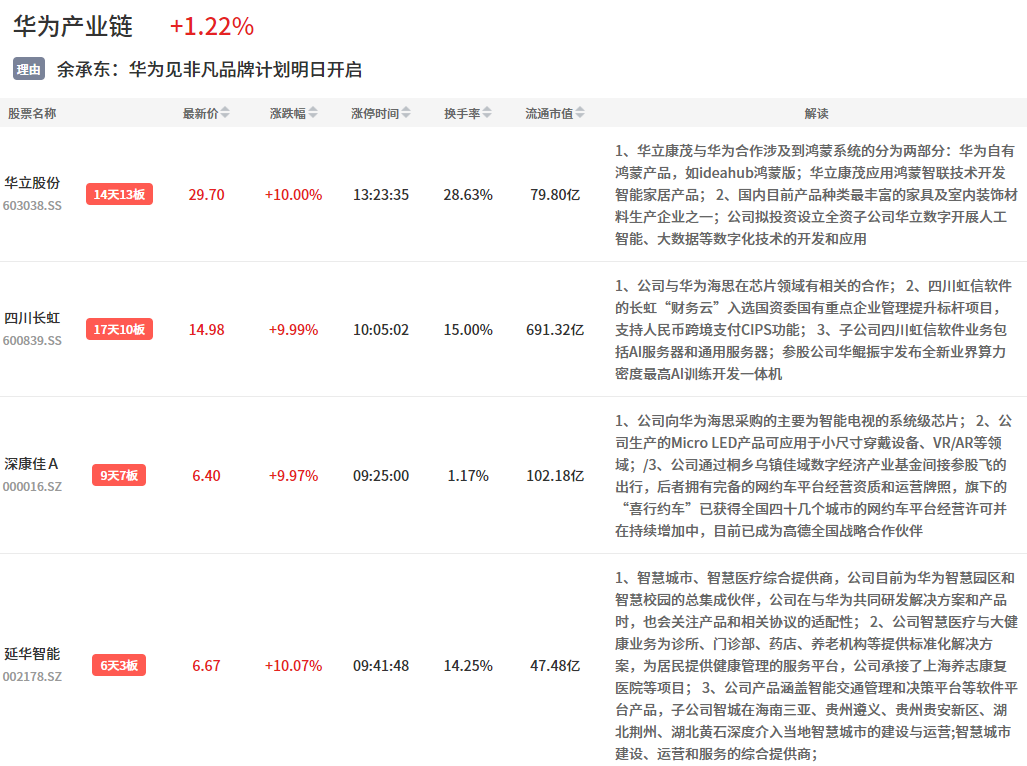The width and height of the screenshot is (1027, 766).
Task: Click the 14天13板 badge for 华立股份
Action: (120, 195)
